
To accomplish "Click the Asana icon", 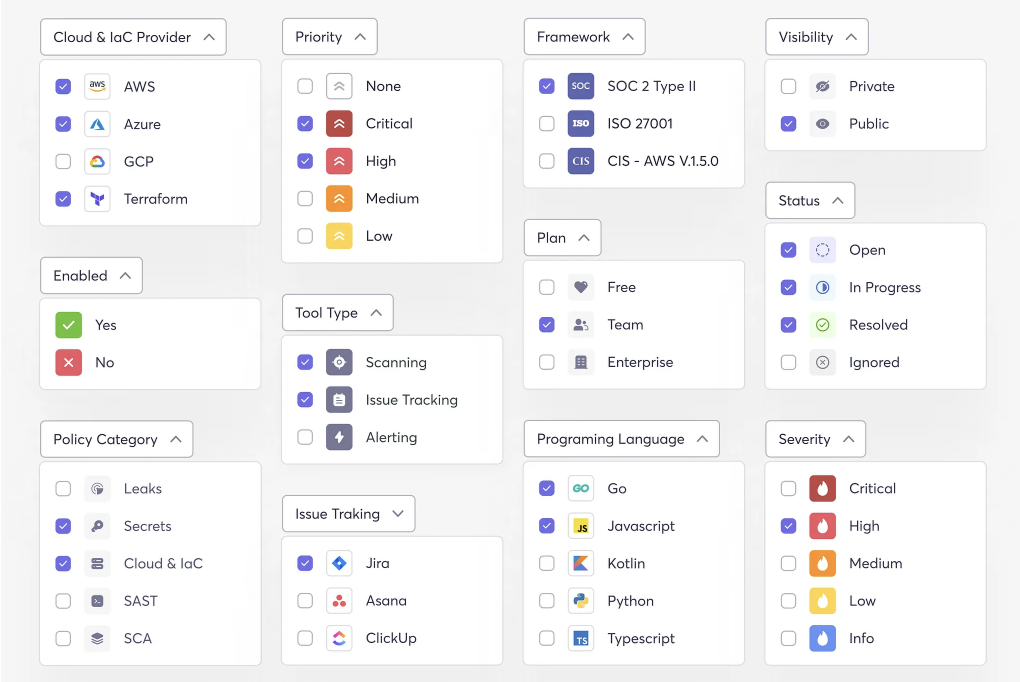I will (x=338, y=601).
